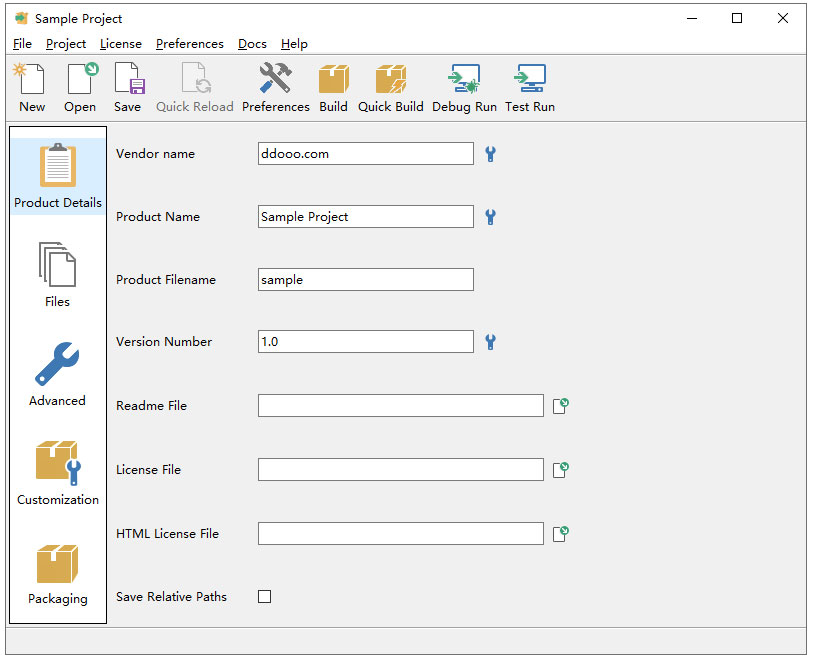Viewport: 813px width, 661px height.
Task: Open Preferences from the toolbar
Action: (x=275, y=87)
